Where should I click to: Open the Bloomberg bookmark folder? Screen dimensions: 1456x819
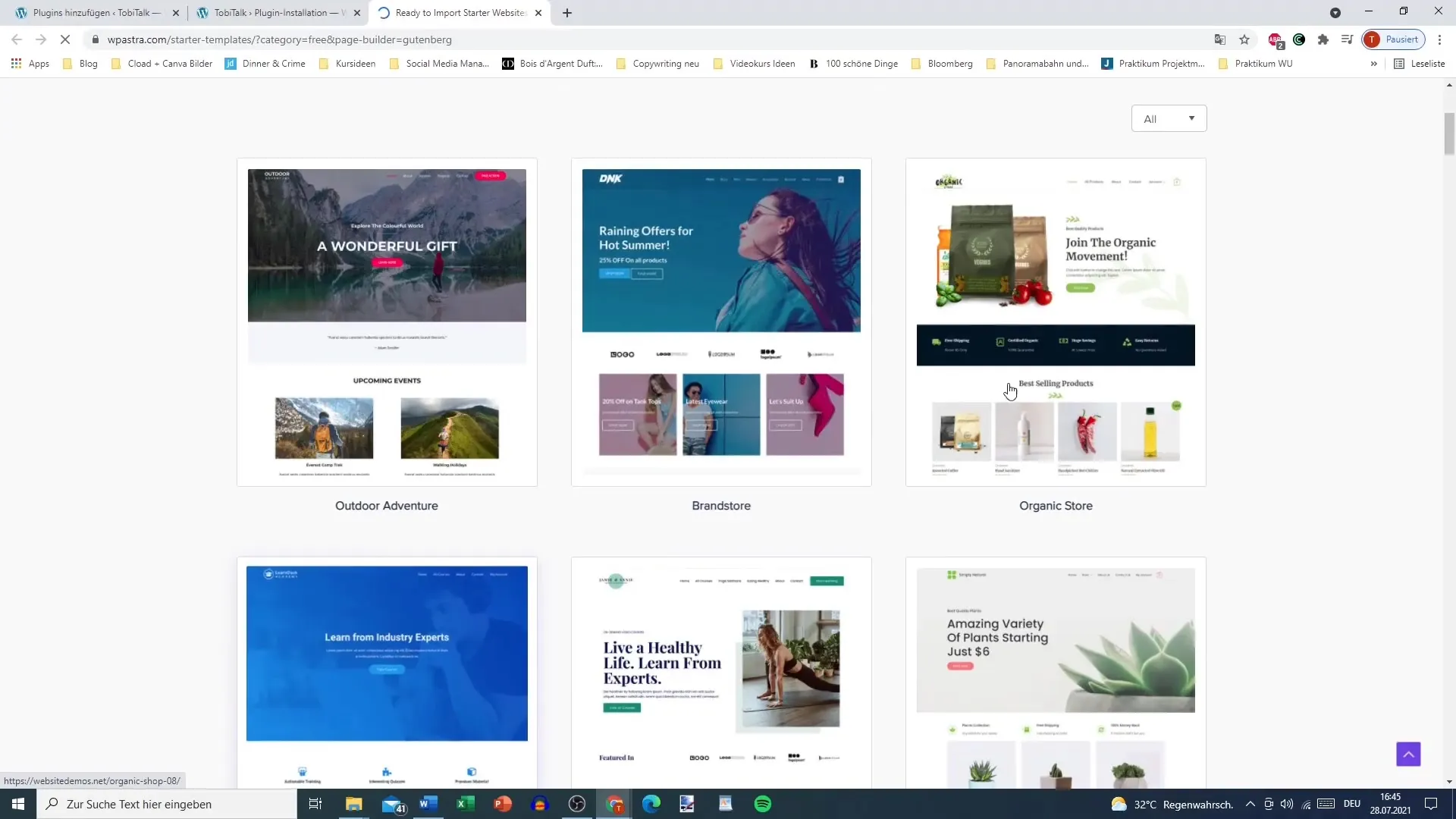[942, 64]
